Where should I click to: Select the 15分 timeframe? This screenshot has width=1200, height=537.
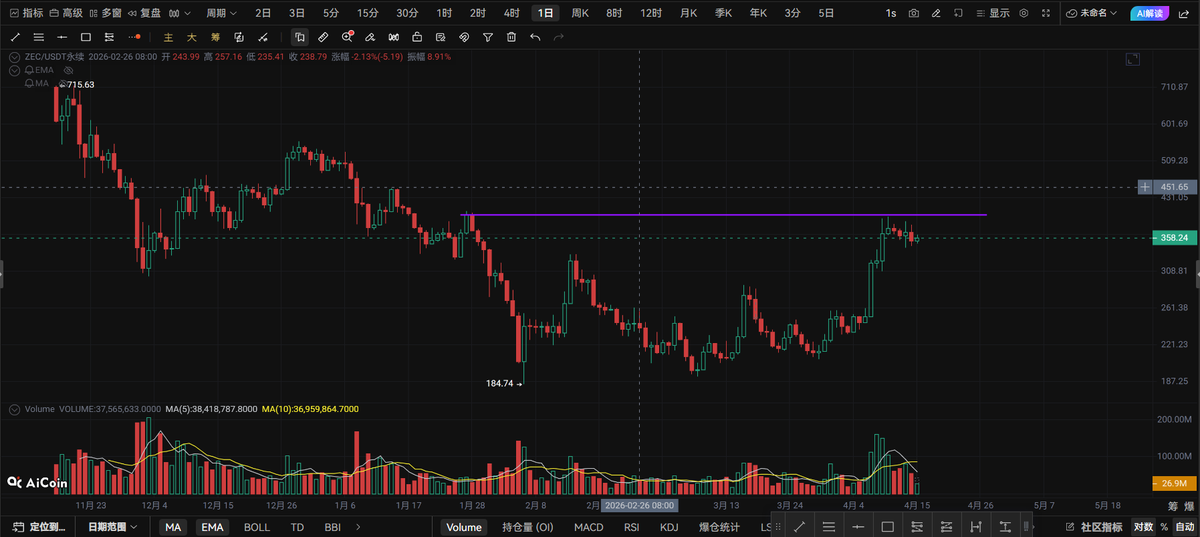click(x=368, y=13)
